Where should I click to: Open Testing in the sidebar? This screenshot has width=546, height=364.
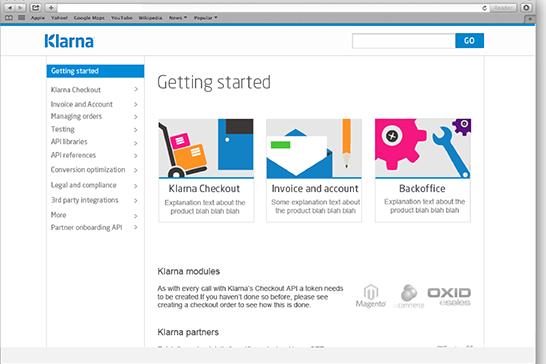(x=63, y=129)
